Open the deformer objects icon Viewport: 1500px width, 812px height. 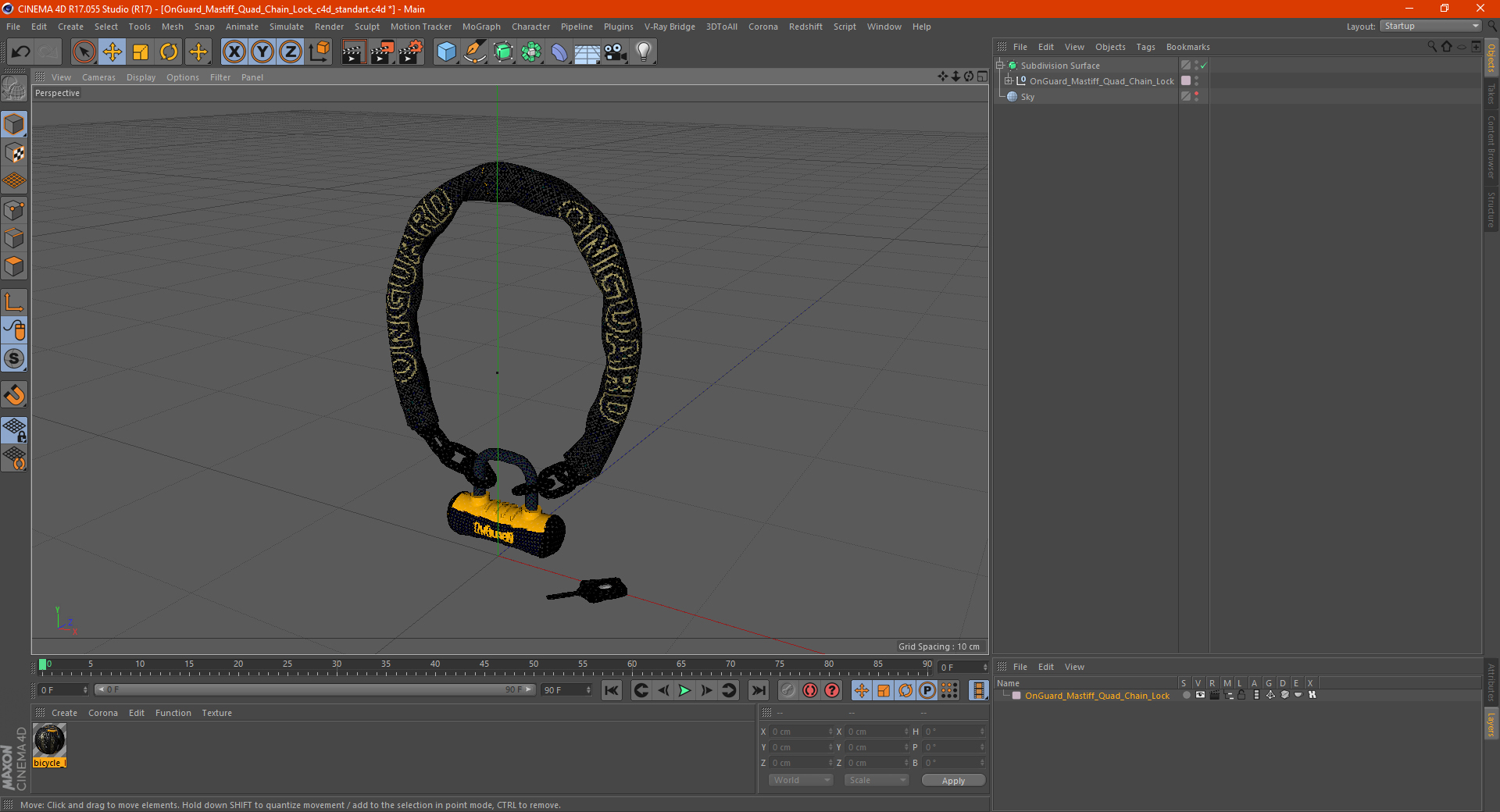559,52
